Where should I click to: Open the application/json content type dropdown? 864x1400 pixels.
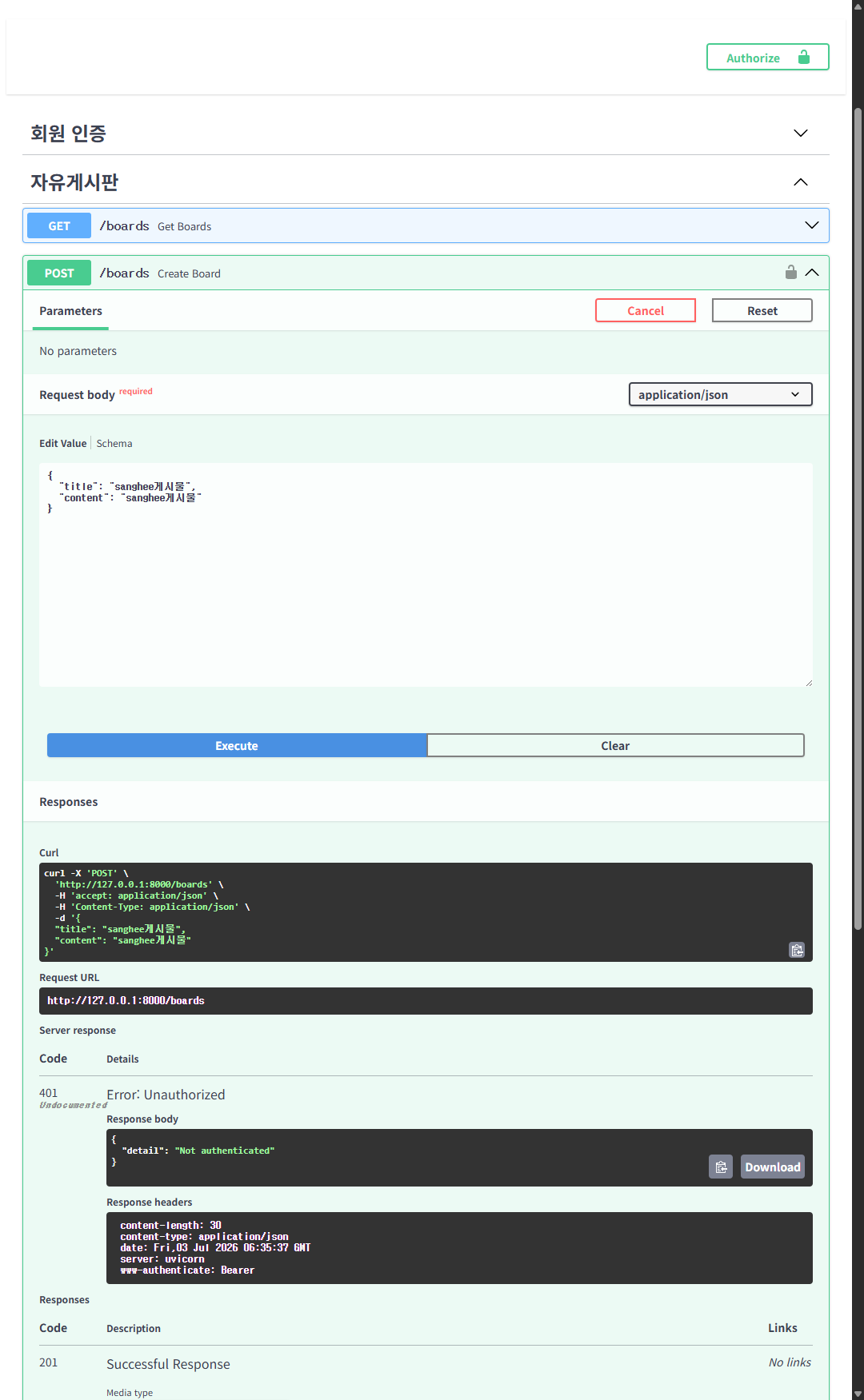pos(720,394)
